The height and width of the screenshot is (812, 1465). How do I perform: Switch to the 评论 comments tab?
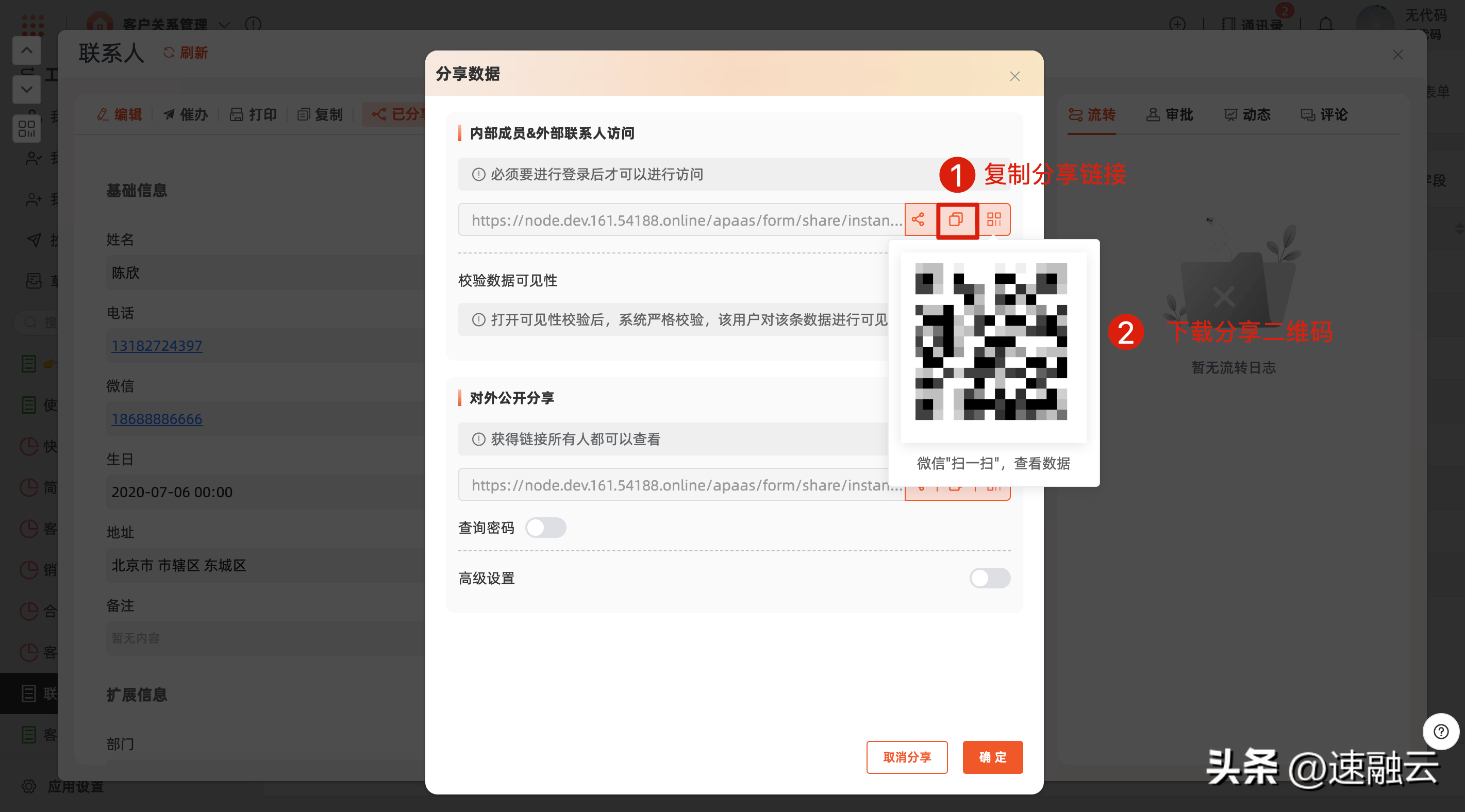1324,114
